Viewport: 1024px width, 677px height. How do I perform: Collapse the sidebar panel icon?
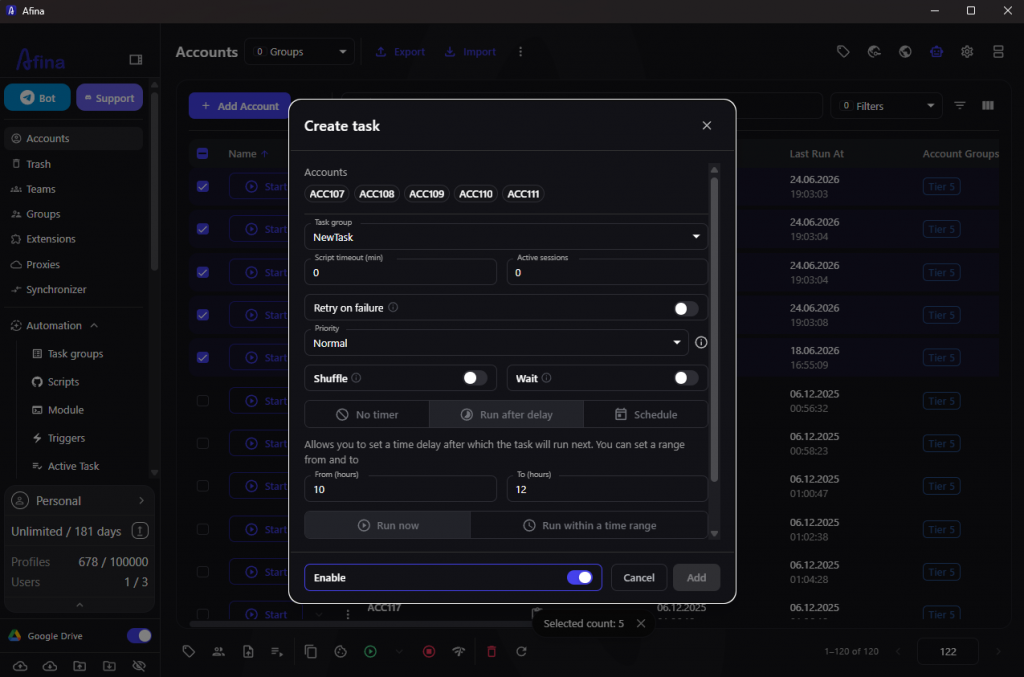[x=136, y=60]
